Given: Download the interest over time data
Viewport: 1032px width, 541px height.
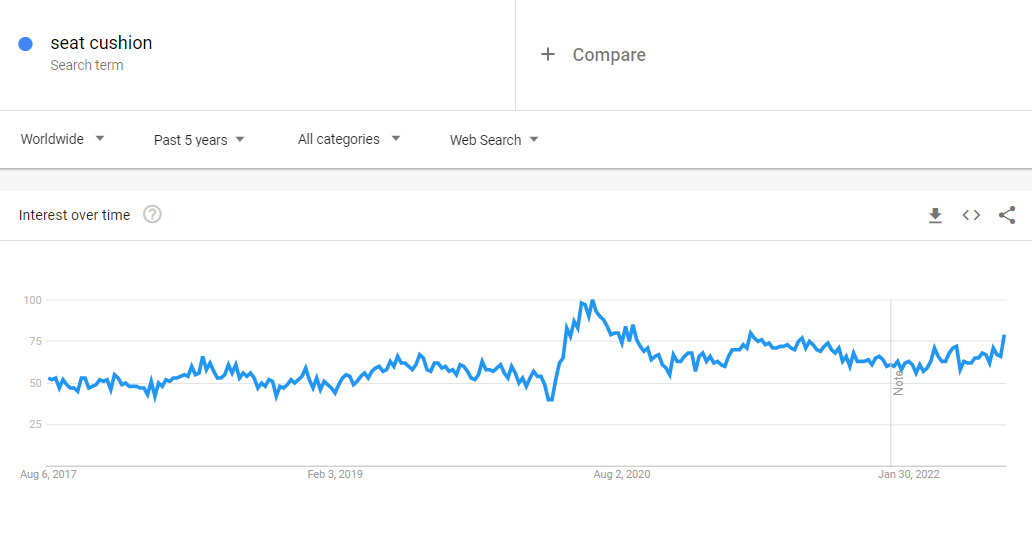Looking at the screenshot, I should pos(935,215).
